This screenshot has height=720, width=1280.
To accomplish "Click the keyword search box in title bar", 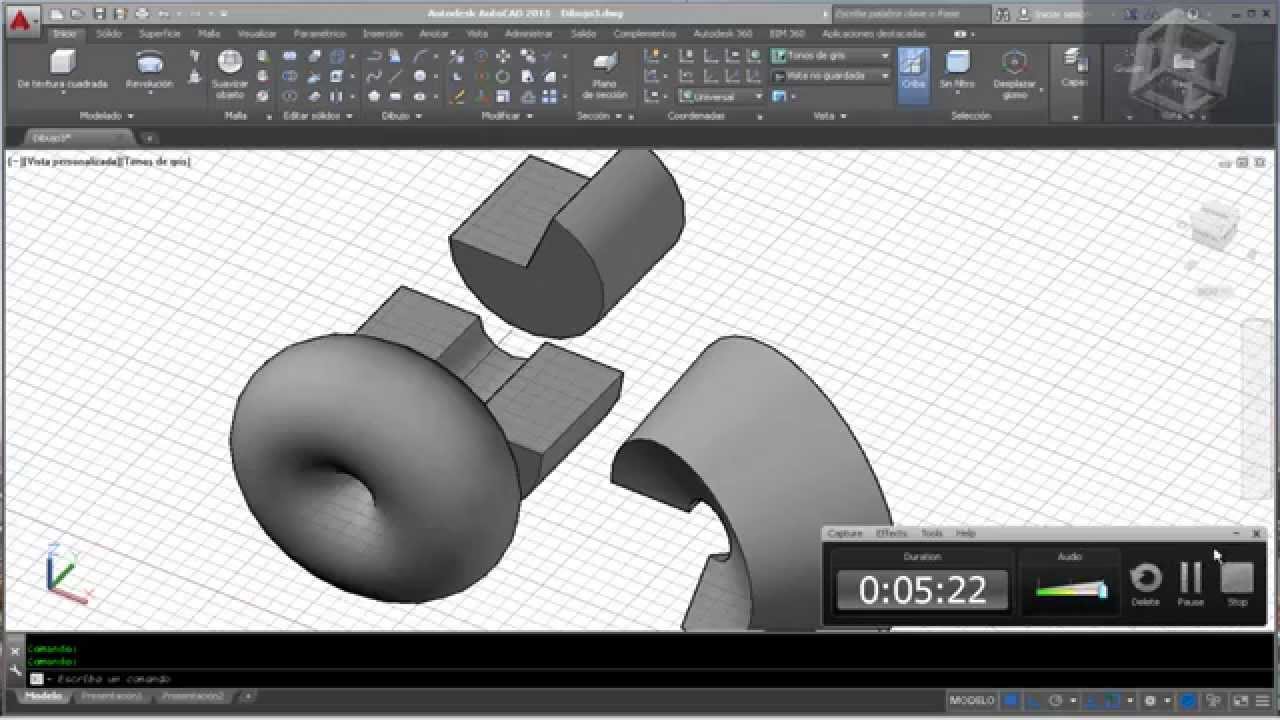I will (x=910, y=14).
